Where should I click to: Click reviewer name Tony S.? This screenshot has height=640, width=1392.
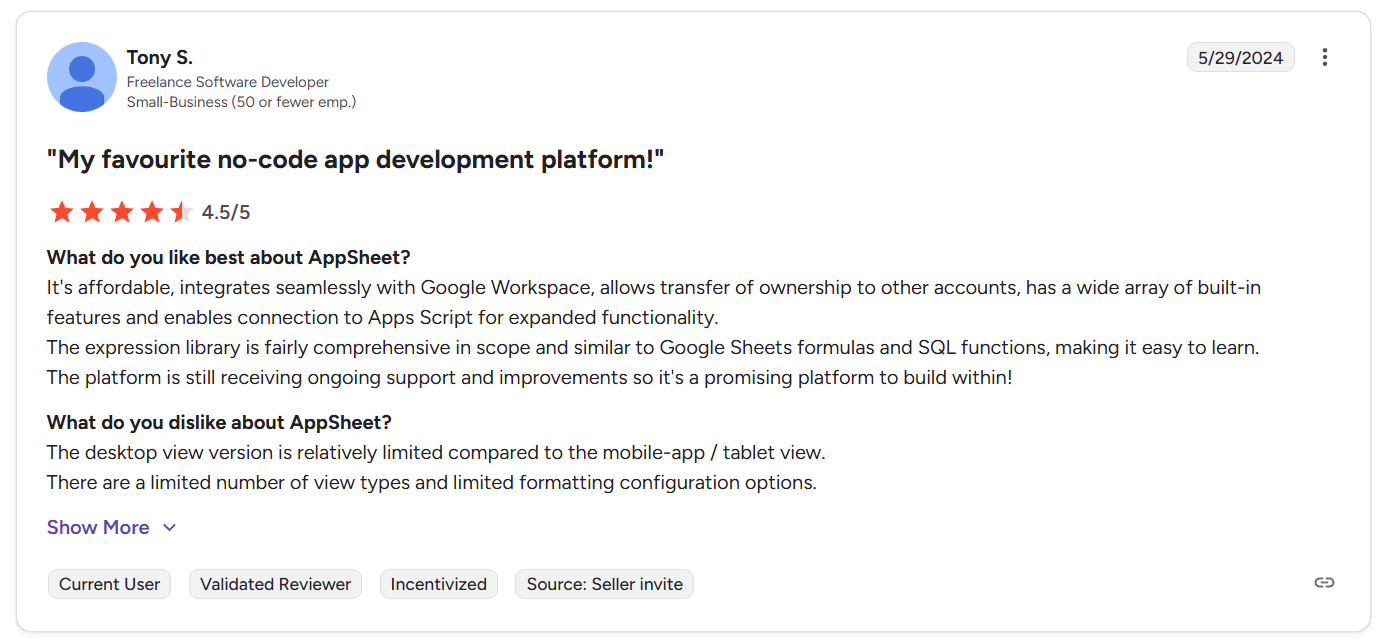(160, 57)
